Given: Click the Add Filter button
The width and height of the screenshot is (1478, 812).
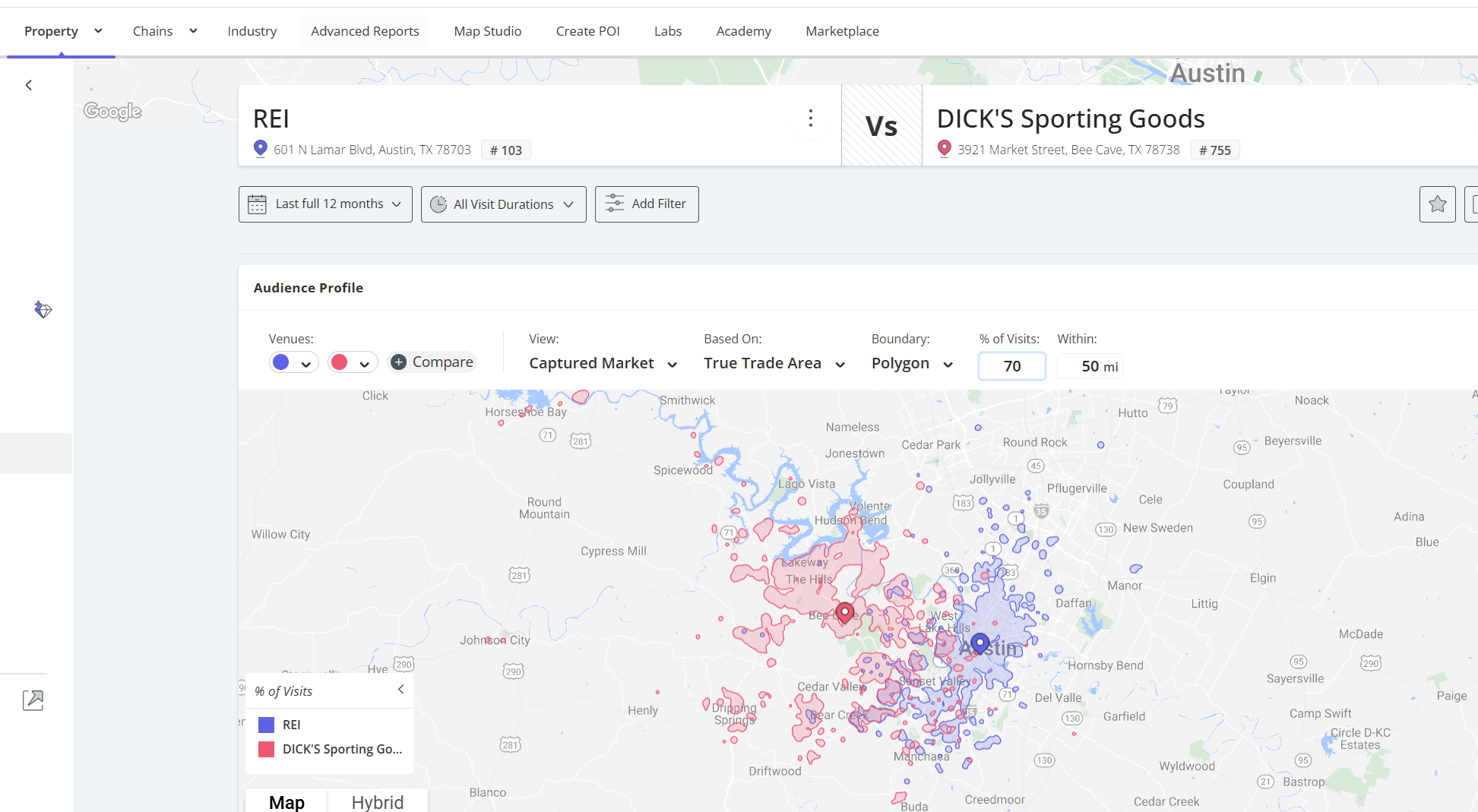Looking at the screenshot, I should point(647,204).
